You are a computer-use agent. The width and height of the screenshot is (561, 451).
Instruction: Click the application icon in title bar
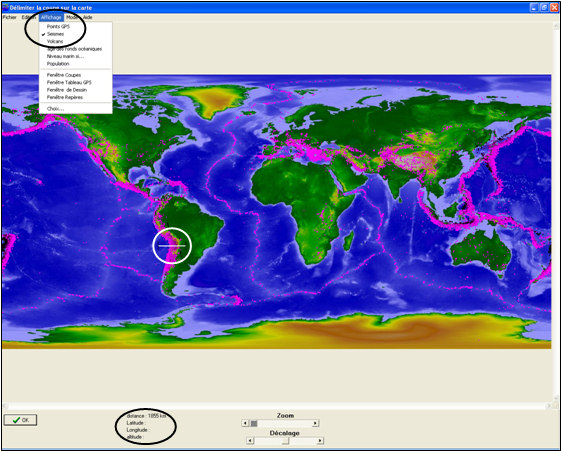[5, 7]
